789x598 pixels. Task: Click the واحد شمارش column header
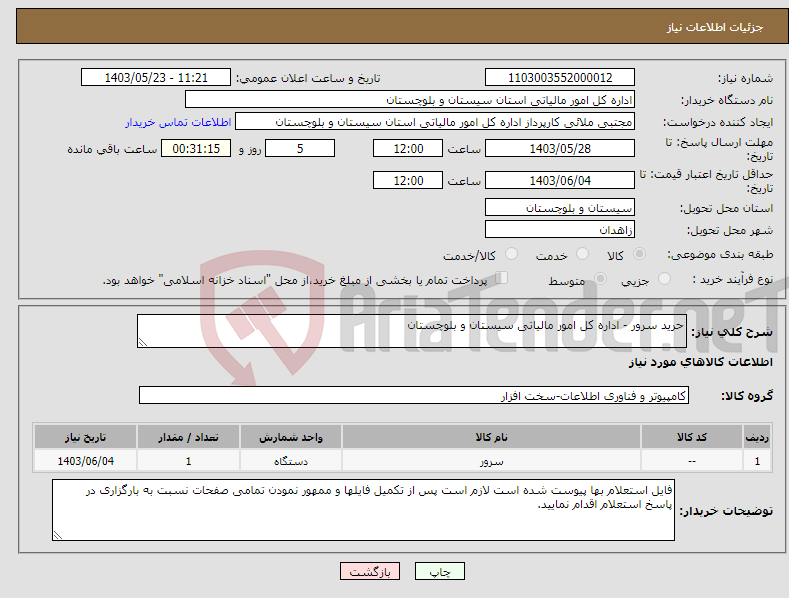291,437
